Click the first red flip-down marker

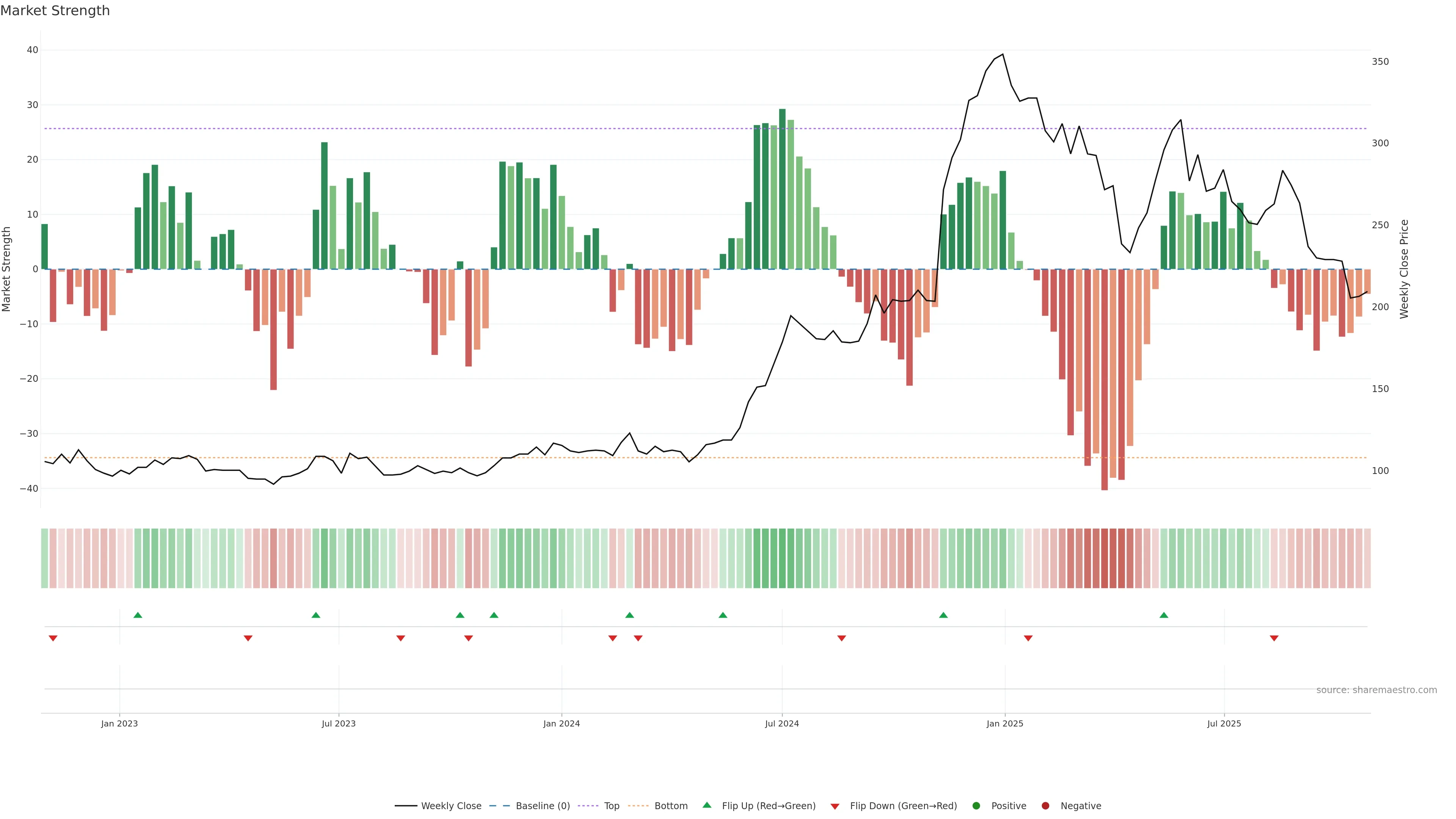[53, 638]
